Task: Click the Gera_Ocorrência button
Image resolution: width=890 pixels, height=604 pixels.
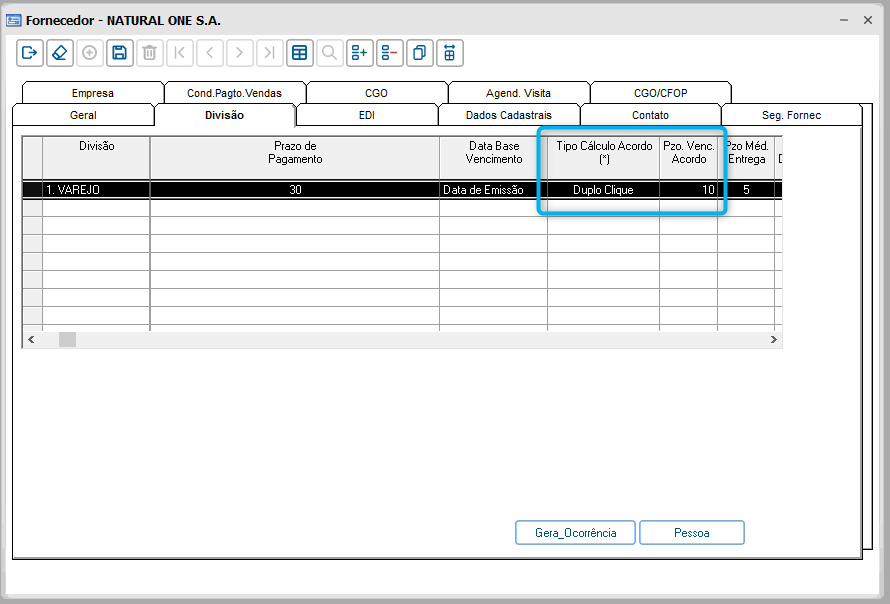Action: tap(576, 533)
